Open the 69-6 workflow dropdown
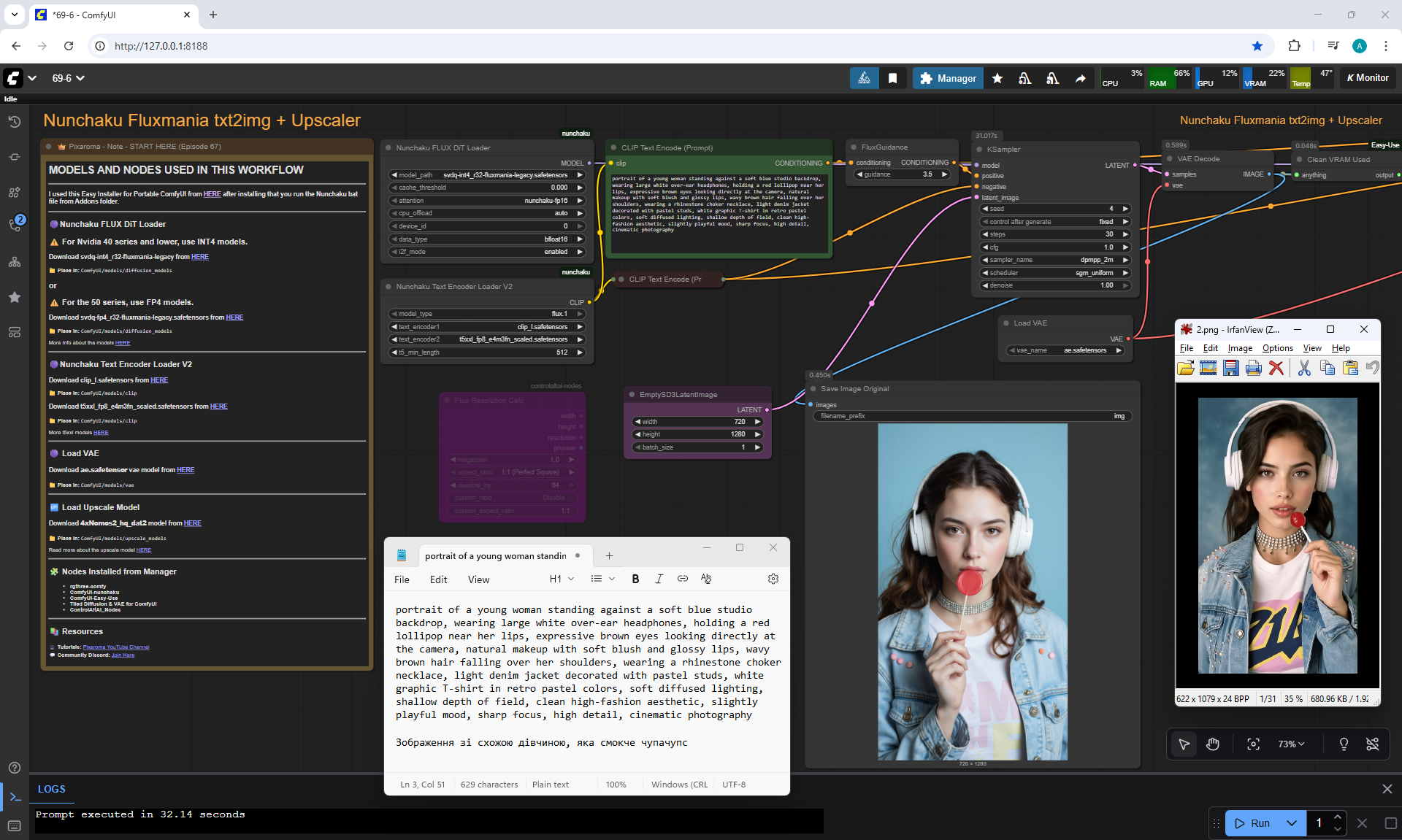The image size is (1402, 840). point(68,78)
